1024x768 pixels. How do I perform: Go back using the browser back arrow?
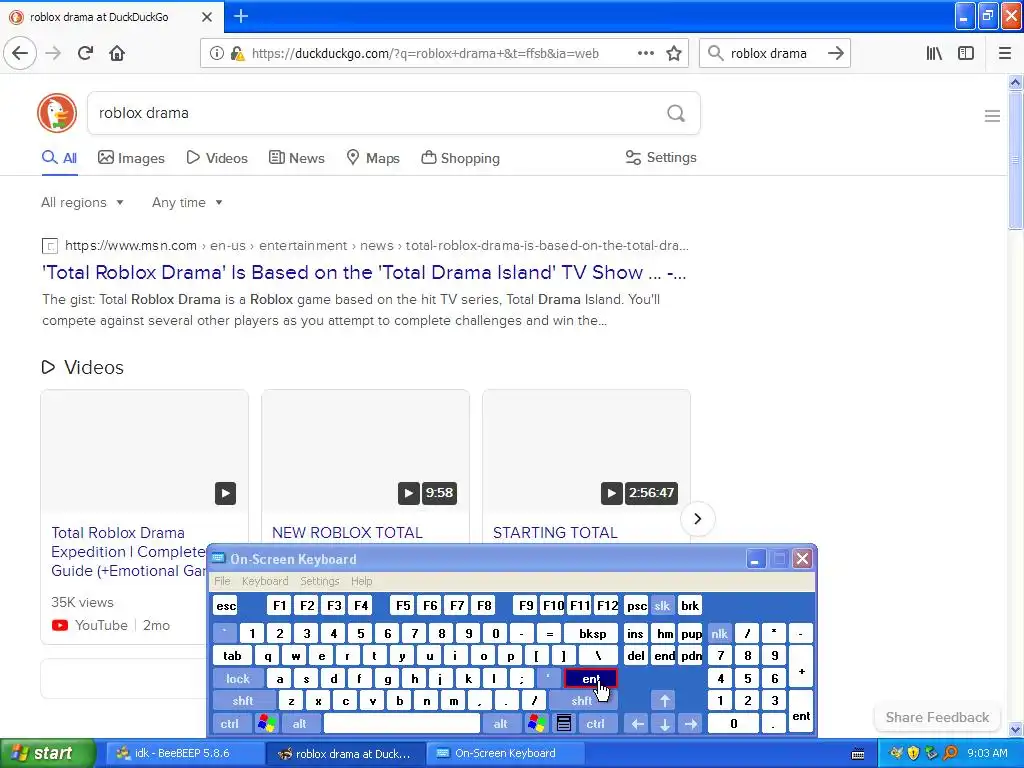click(20, 53)
